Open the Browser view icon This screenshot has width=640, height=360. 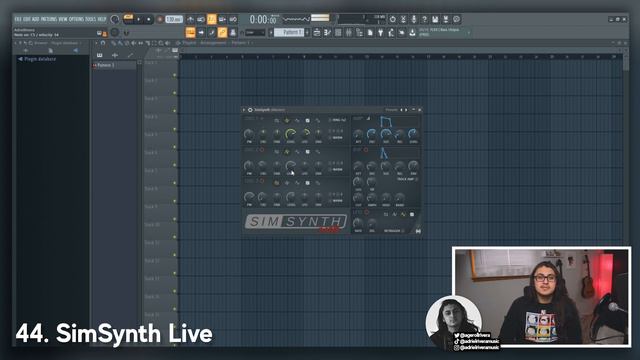(359, 32)
